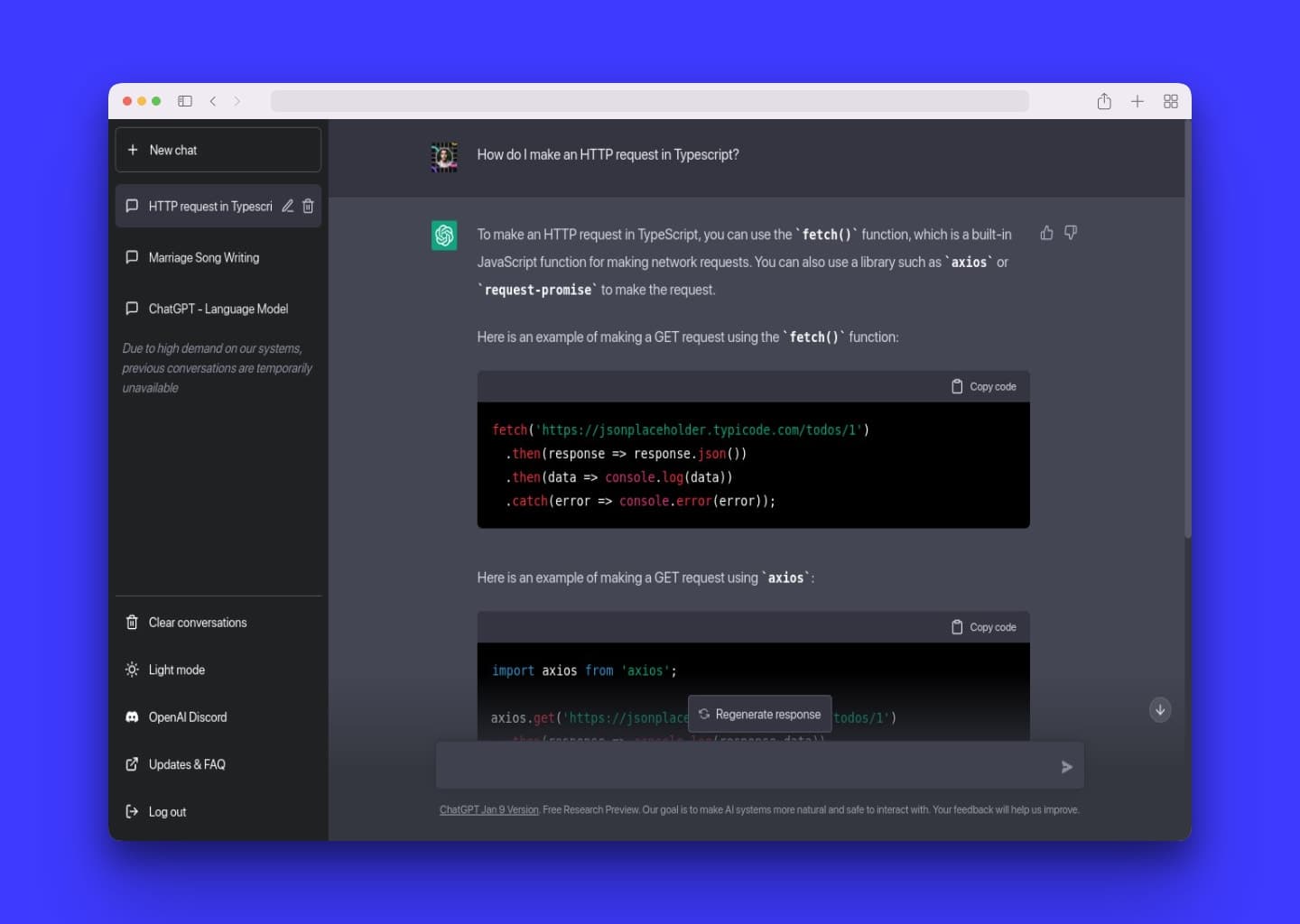1300x924 pixels.
Task: Click Regenerate response
Action: pos(759,714)
